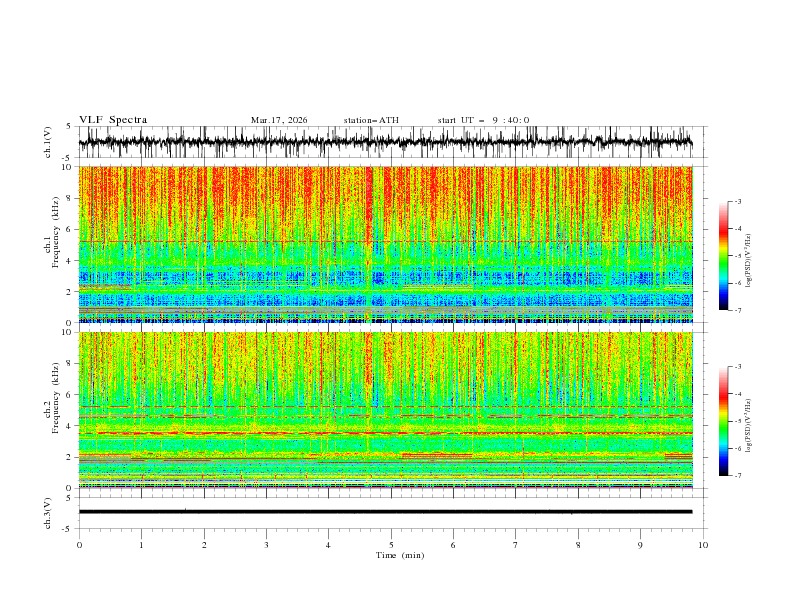792x612 pixels.
Task: Click the ch.2 spectrogram panel
Action: point(385,410)
